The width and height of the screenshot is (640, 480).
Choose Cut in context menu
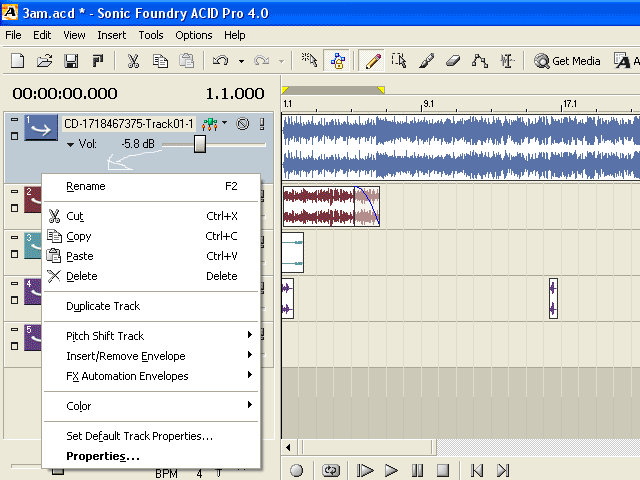(x=151, y=216)
